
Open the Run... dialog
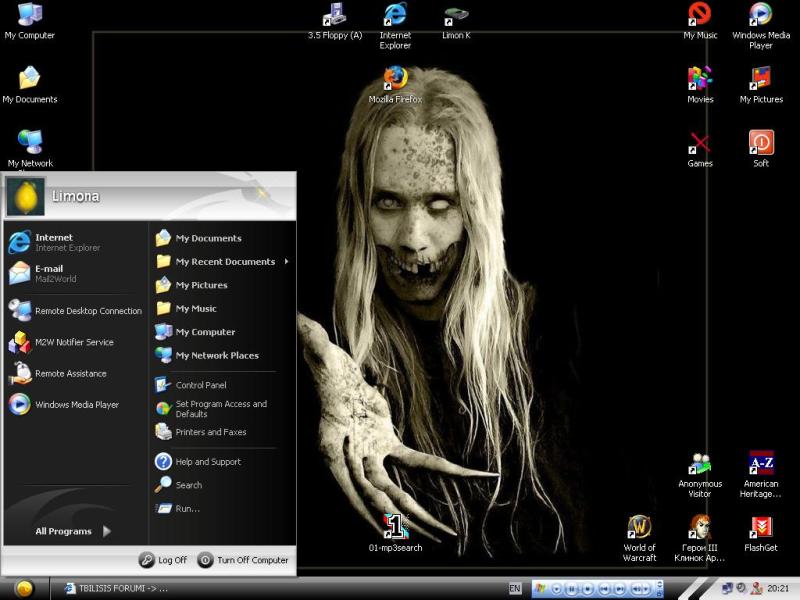[x=222, y=508]
